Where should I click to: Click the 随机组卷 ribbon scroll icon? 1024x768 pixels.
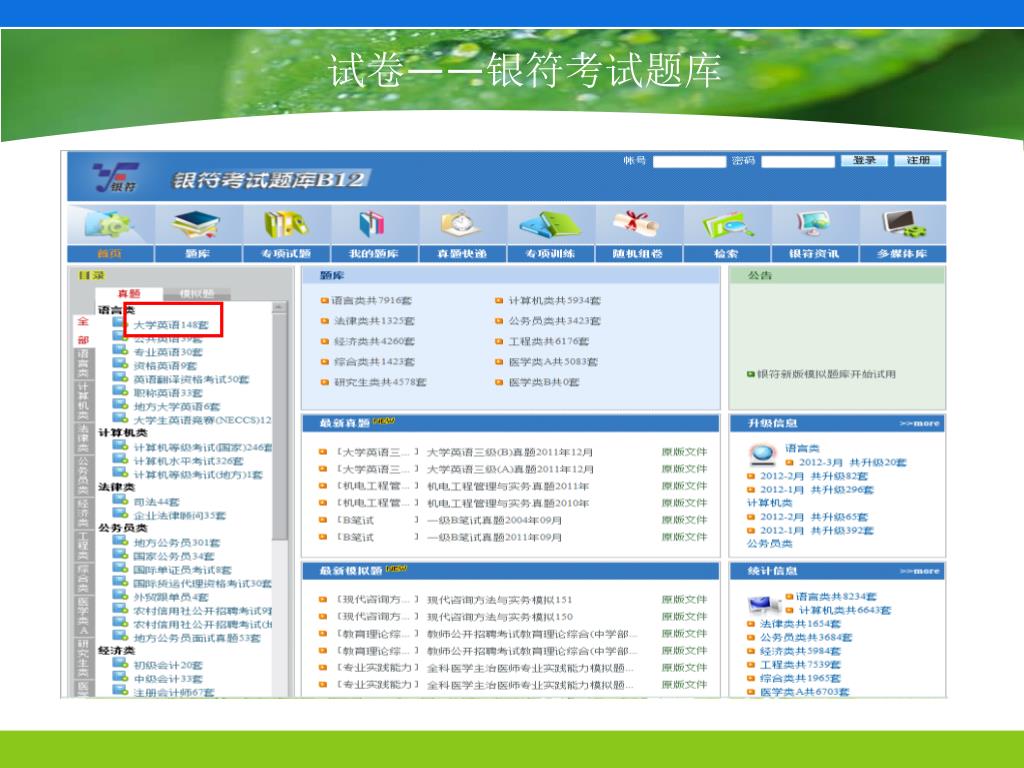pos(637,223)
